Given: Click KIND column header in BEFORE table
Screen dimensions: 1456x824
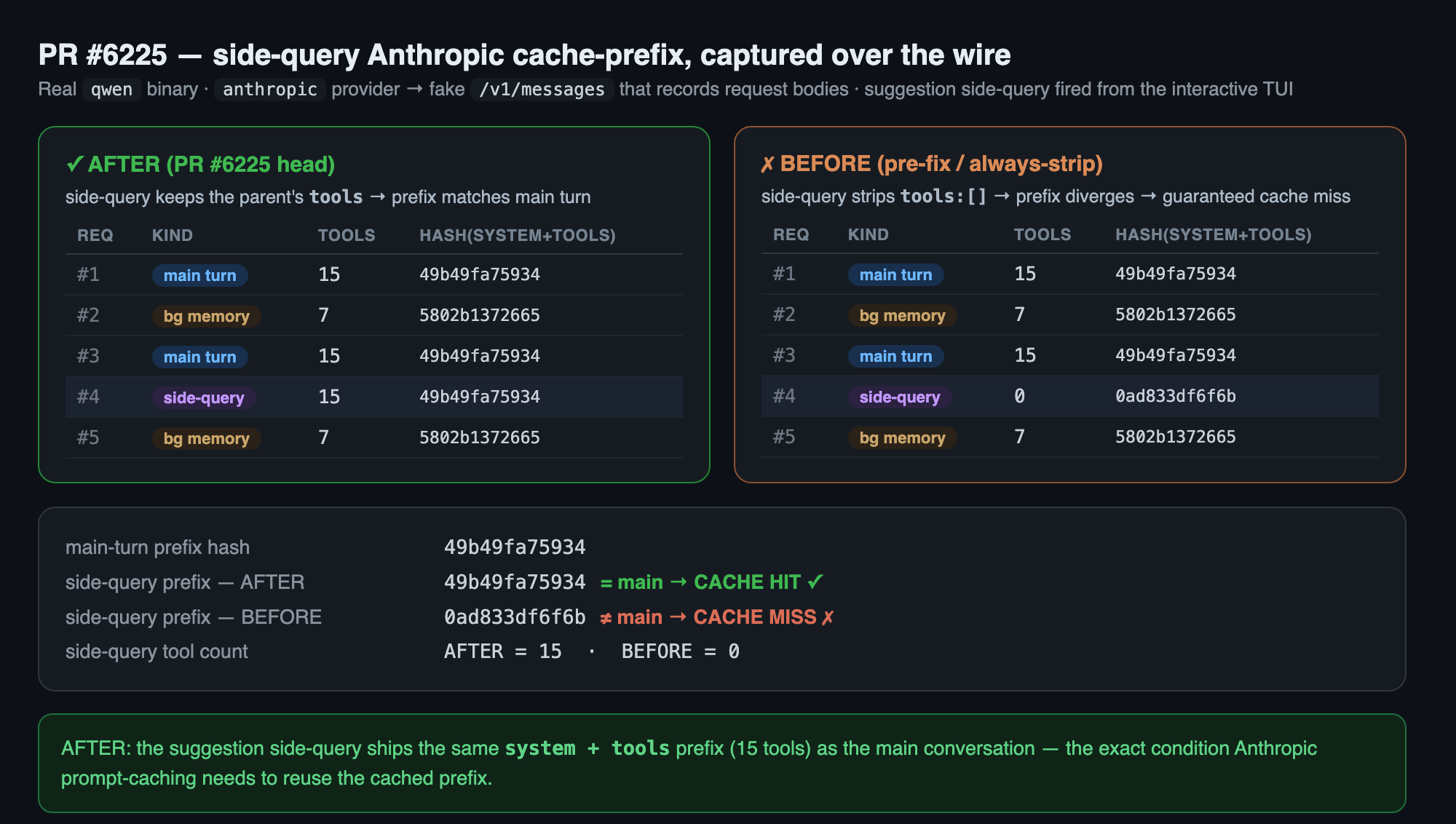Looking at the screenshot, I should tap(868, 234).
